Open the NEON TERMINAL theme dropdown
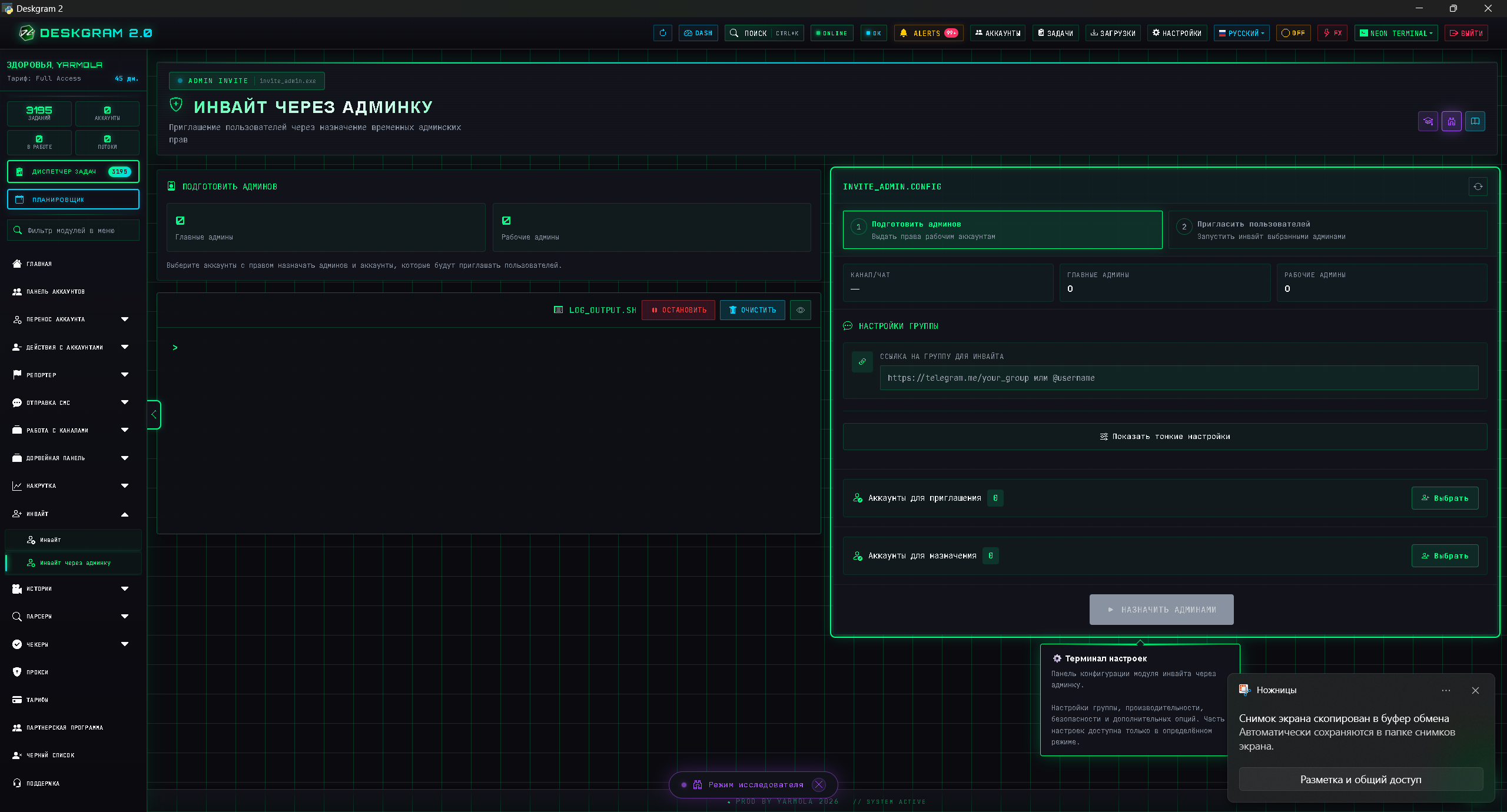This screenshot has height=812, width=1507. coord(1396,33)
